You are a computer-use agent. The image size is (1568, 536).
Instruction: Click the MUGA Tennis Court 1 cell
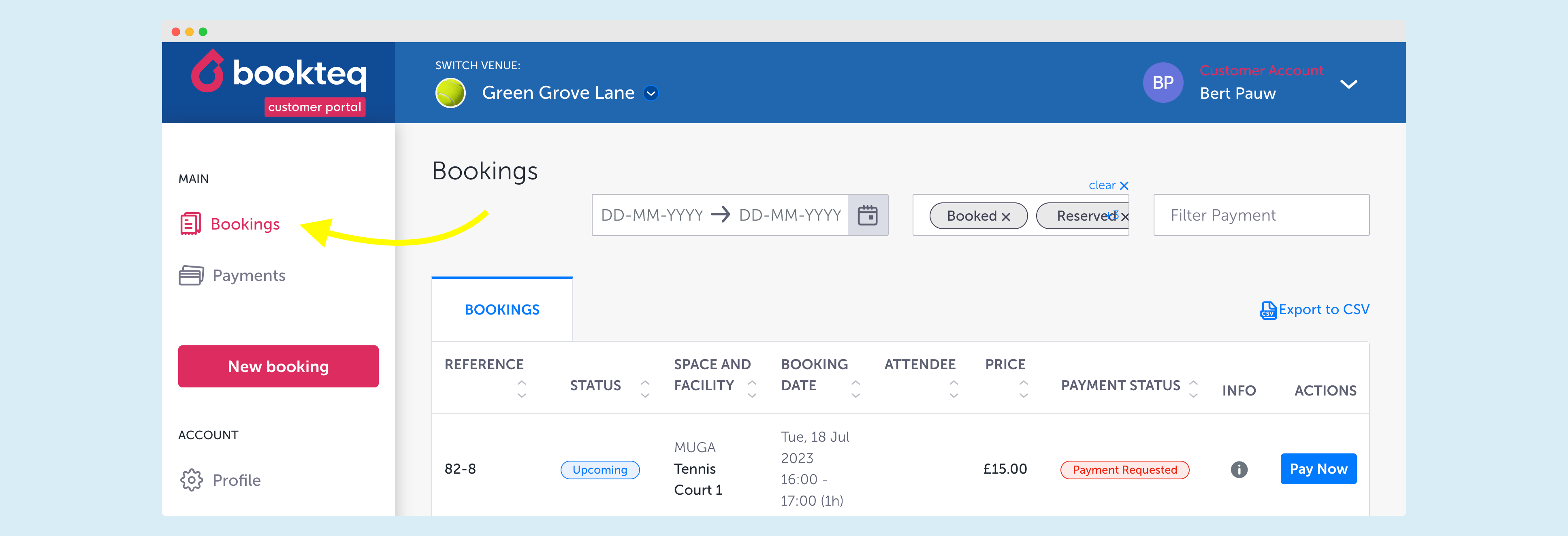698,468
